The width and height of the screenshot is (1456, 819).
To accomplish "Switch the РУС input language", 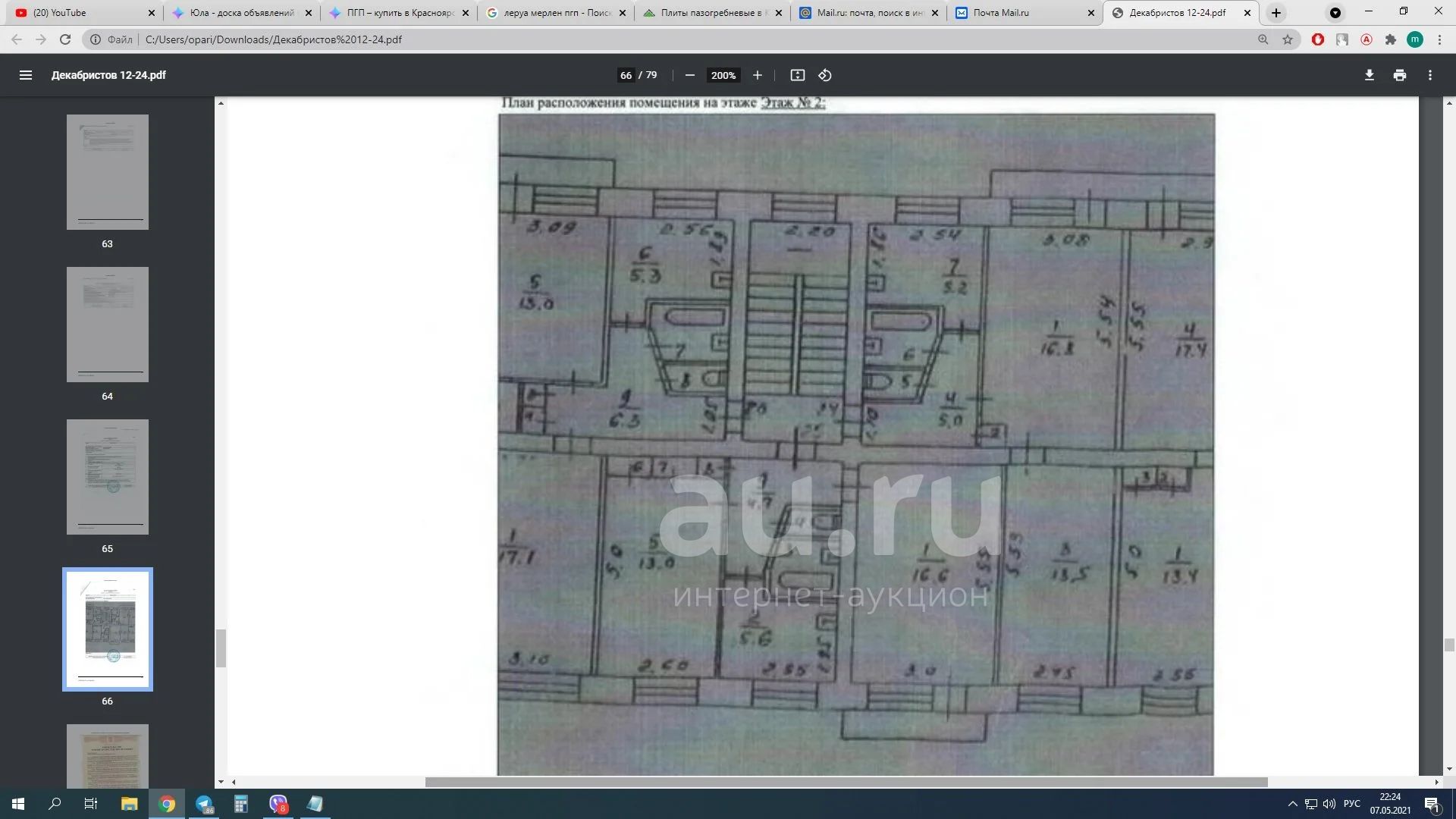I will click(1352, 804).
